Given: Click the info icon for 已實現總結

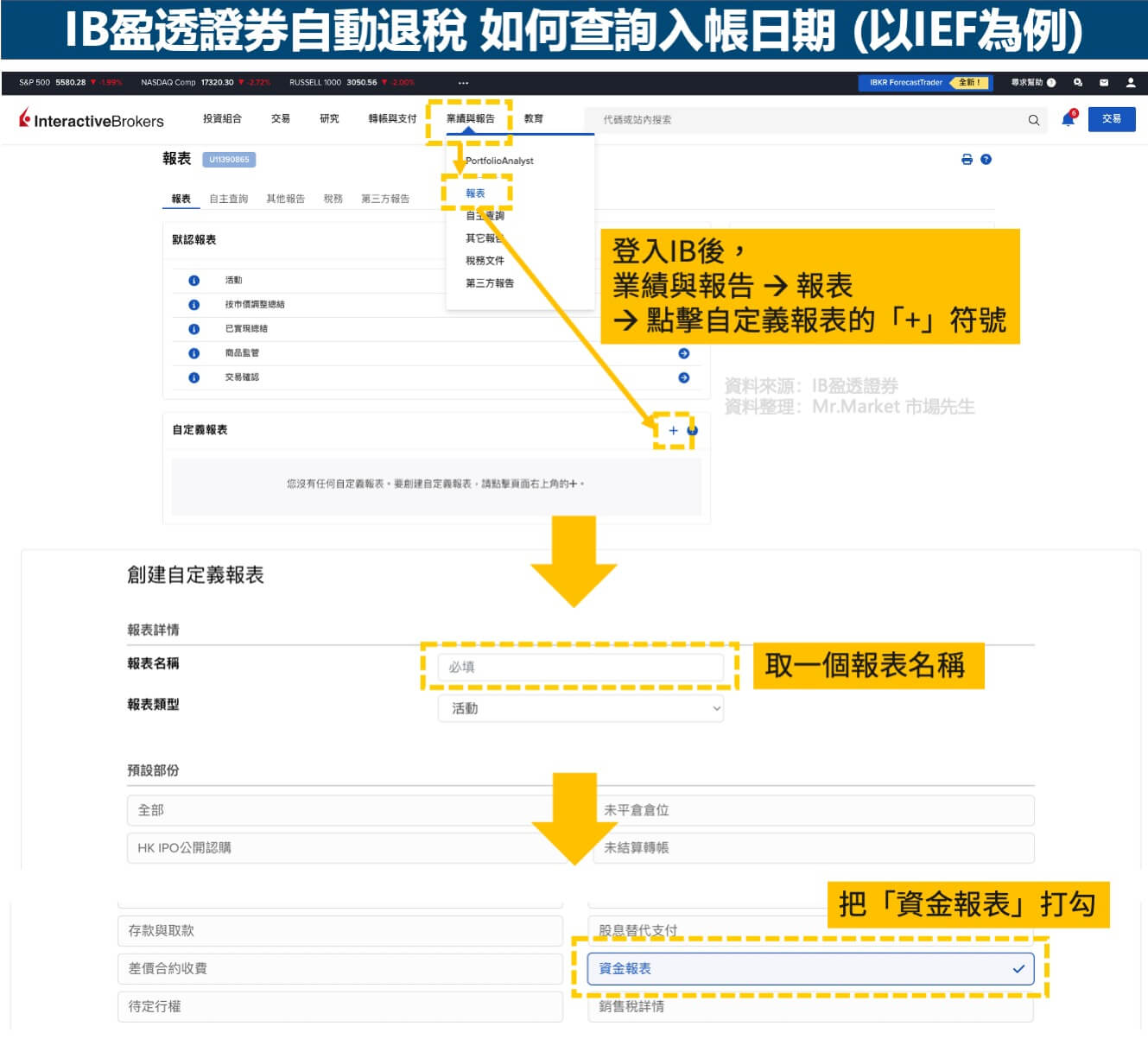Looking at the screenshot, I should [x=193, y=329].
